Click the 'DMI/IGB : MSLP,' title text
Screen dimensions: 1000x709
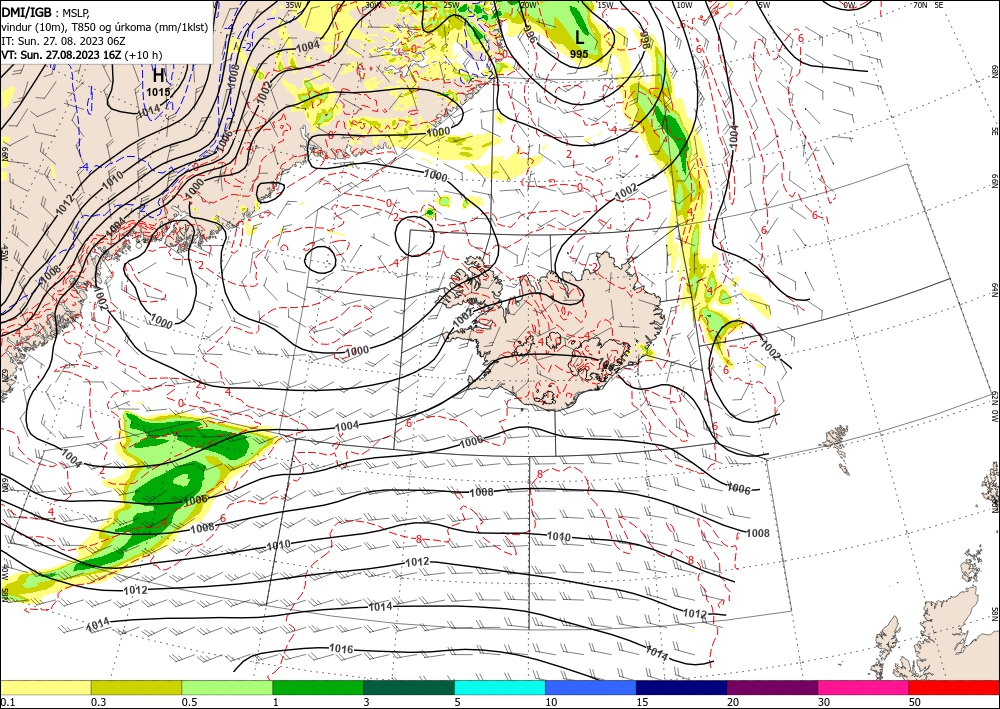pyautogui.click(x=45, y=12)
